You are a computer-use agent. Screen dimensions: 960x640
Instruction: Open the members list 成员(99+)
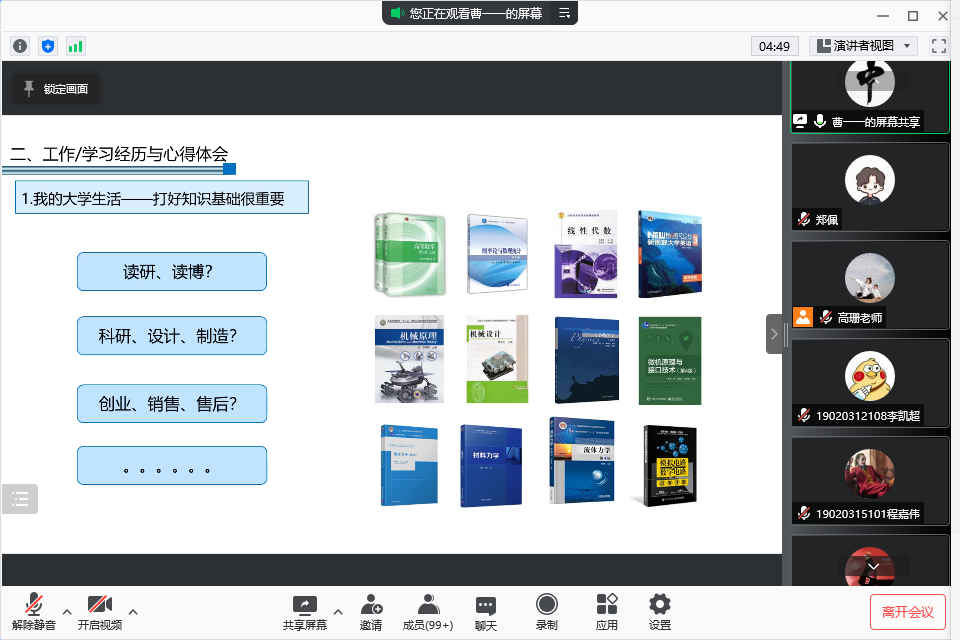[427, 611]
